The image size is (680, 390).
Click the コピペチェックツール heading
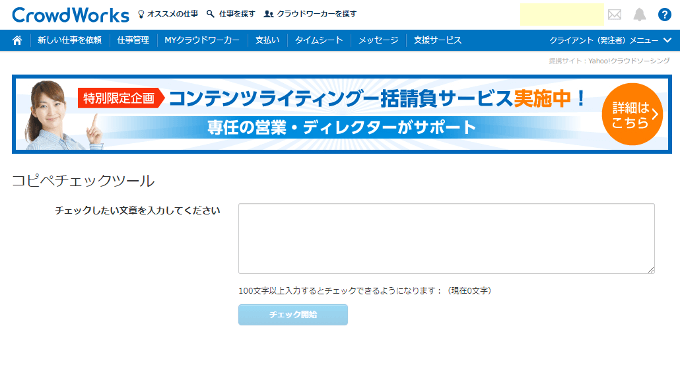click(83, 180)
